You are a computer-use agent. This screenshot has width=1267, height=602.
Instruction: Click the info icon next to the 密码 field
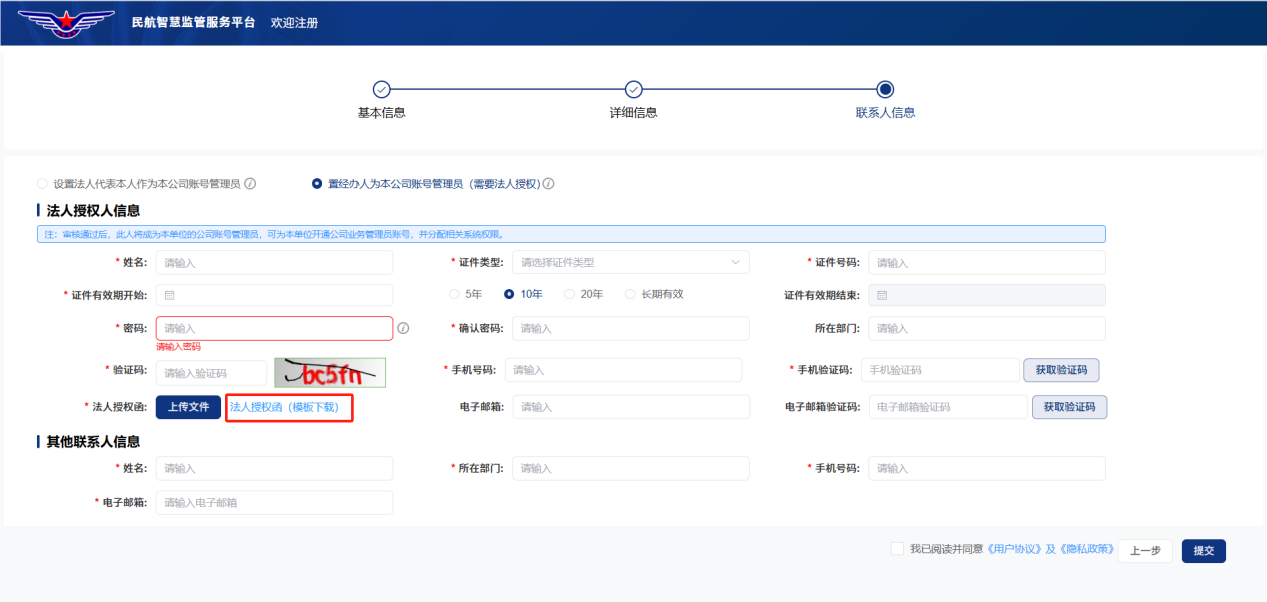(405, 327)
